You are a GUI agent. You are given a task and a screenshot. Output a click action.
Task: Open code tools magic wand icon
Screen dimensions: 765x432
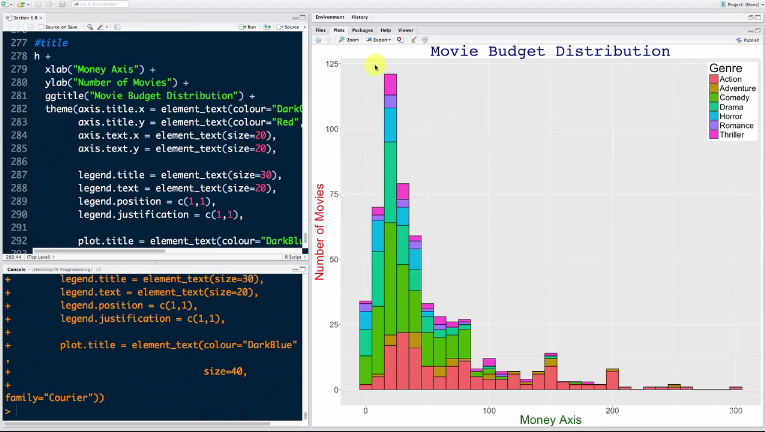click(100, 27)
